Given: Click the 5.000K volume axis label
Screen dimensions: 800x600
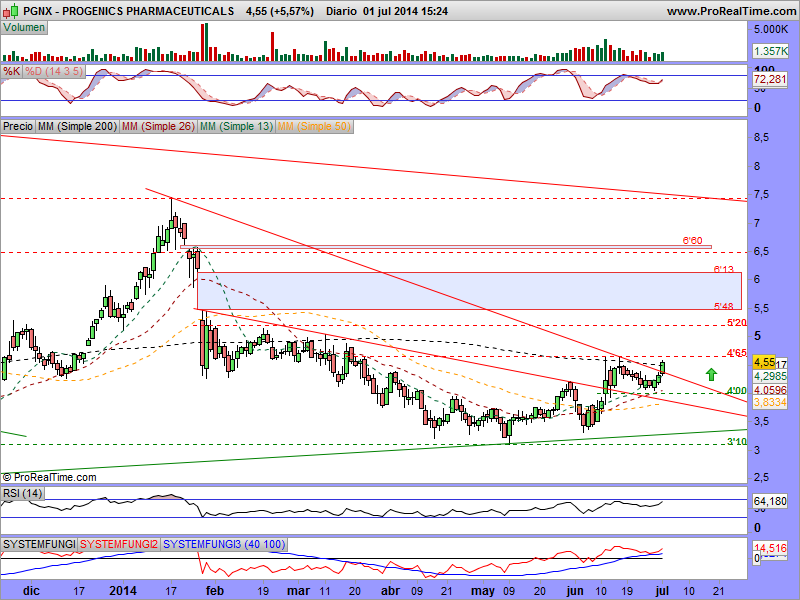Looking at the screenshot, I should pyautogui.click(x=771, y=30).
